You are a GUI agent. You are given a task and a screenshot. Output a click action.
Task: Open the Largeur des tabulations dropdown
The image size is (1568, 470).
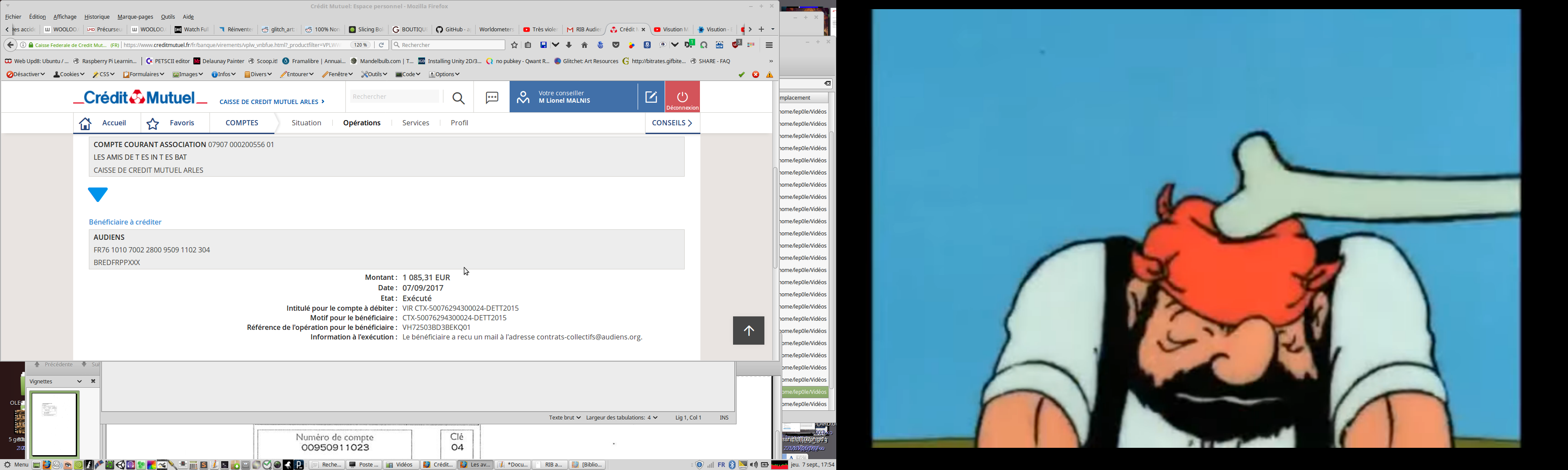[622, 418]
